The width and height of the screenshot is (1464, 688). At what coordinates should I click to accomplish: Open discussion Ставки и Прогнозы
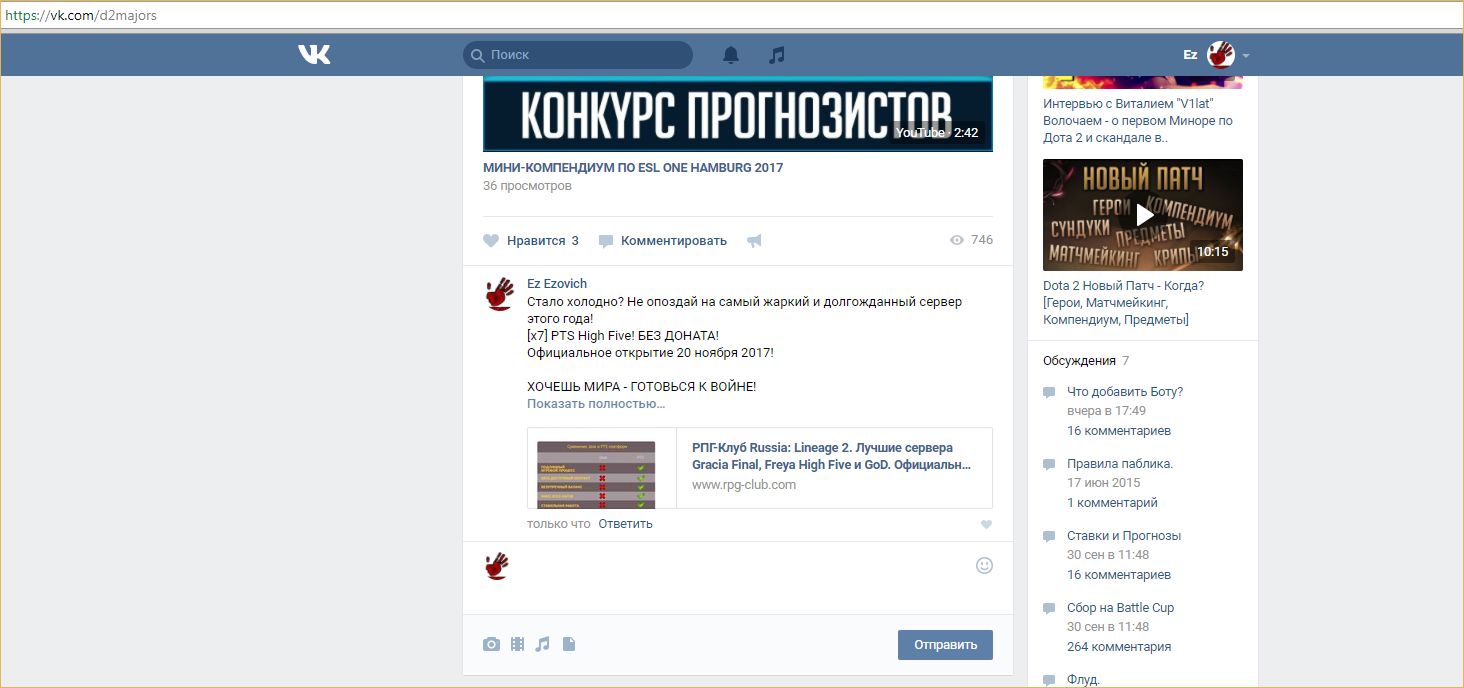(x=1124, y=536)
